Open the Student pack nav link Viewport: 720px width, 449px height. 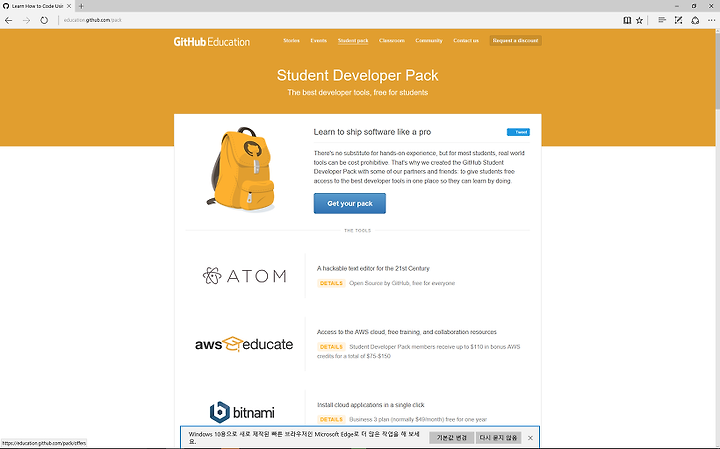353,40
